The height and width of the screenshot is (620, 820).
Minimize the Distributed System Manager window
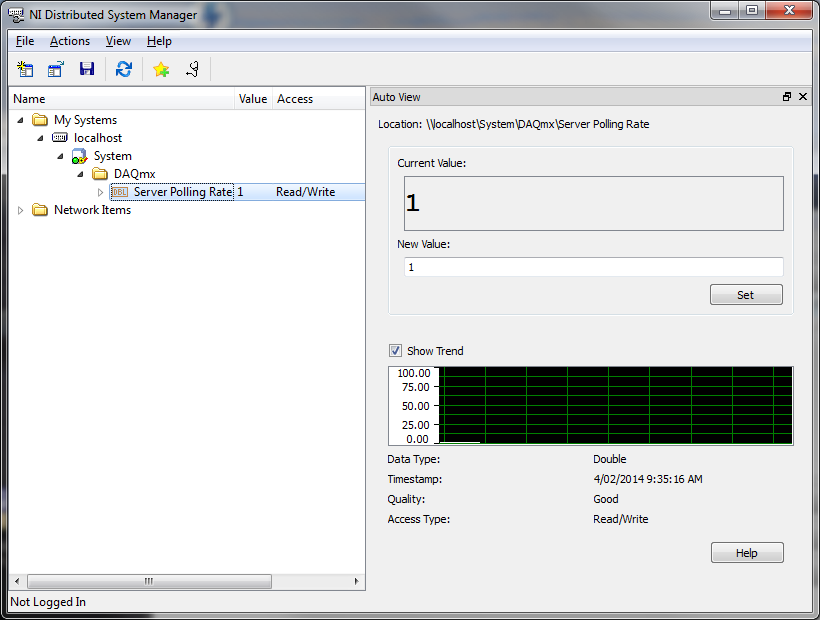click(x=724, y=11)
